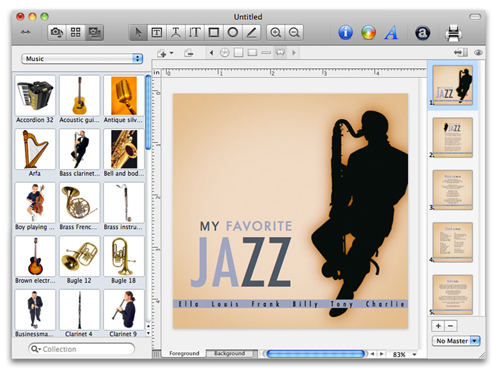Open the blue Info inspector
This screenshot has width=500, height=376.
point(346,33)
